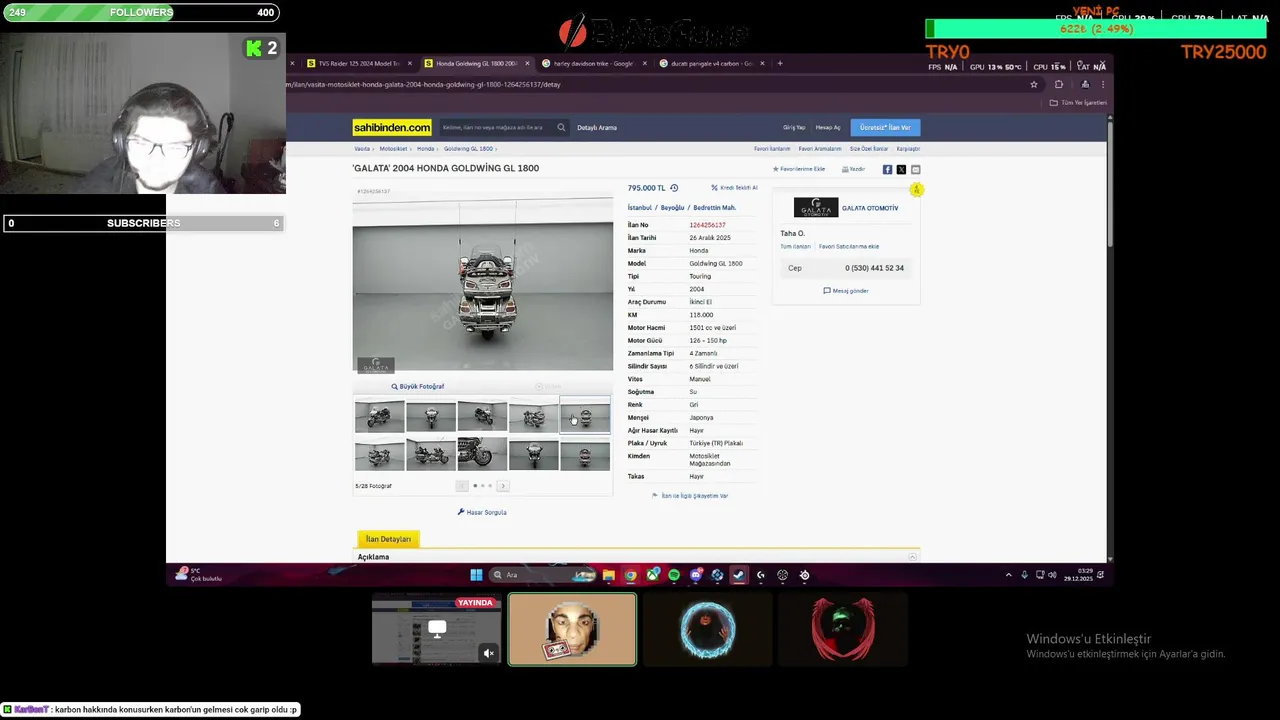The height and width of the screenshot is (720, 1280).
Task: Share listing on Facebook icon
Action: point(887,169)
